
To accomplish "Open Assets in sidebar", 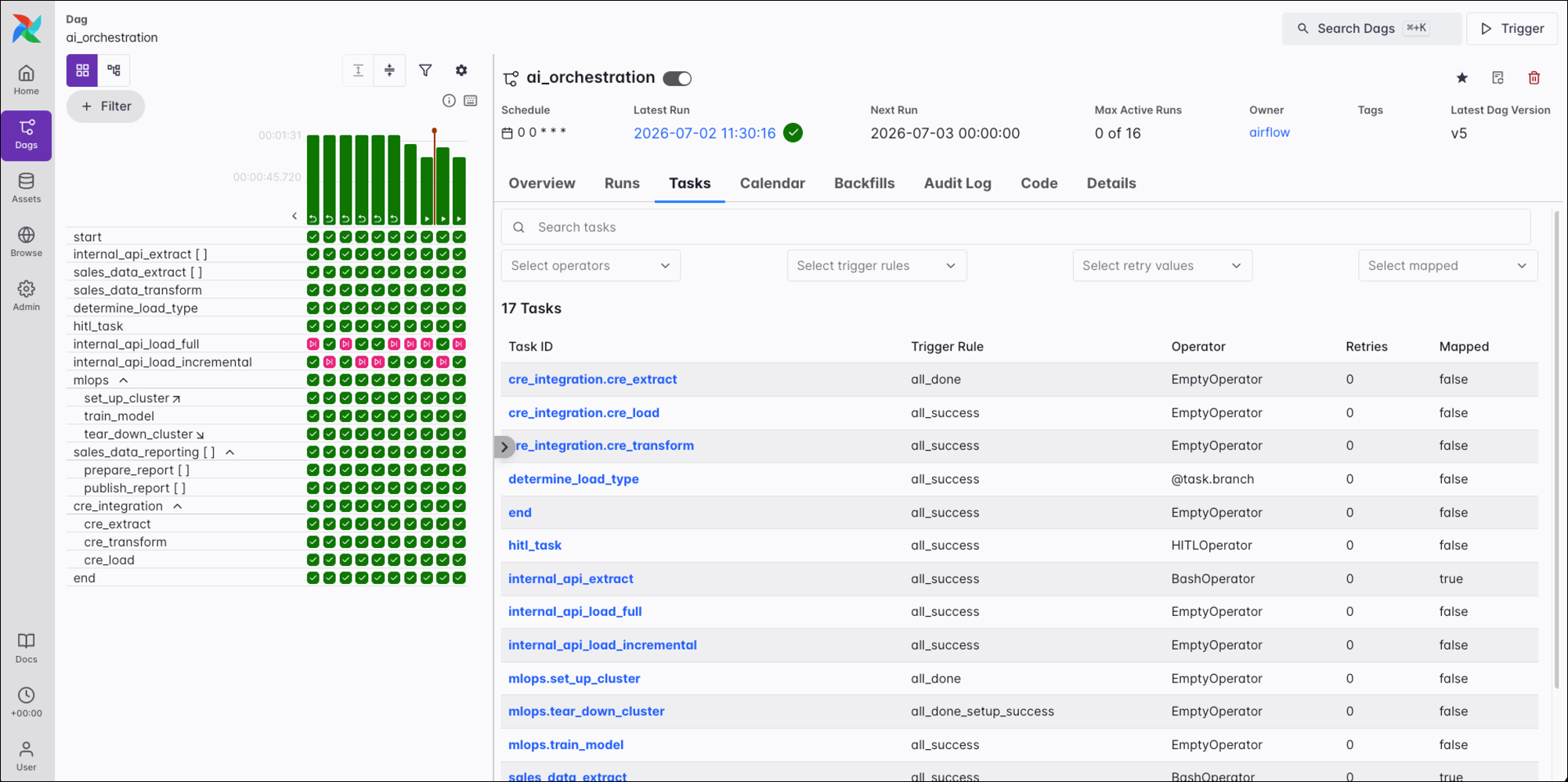I will coord(27,189).
